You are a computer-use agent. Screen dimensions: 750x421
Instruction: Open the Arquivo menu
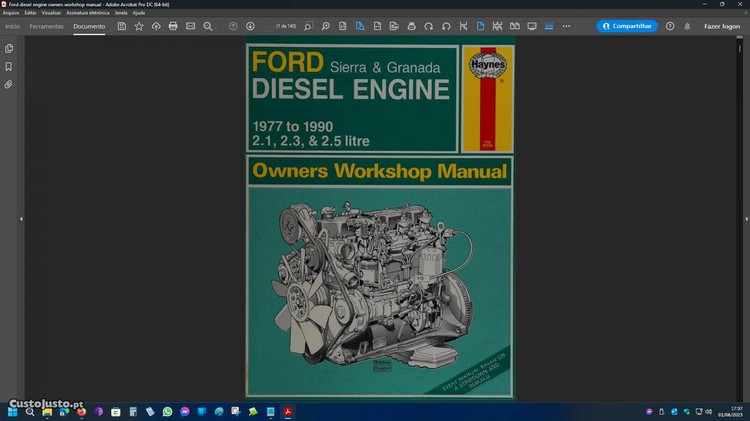[11, 12]
